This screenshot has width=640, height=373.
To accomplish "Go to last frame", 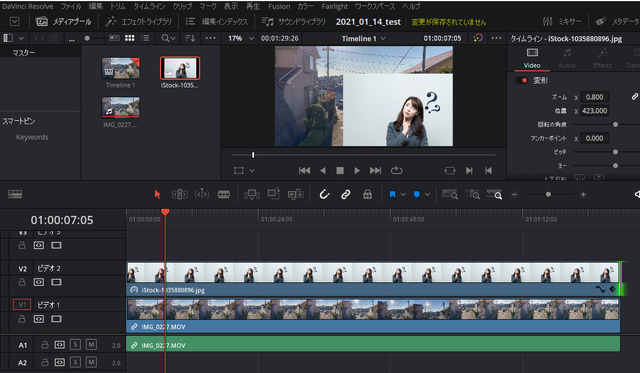I will pos(375,171).
